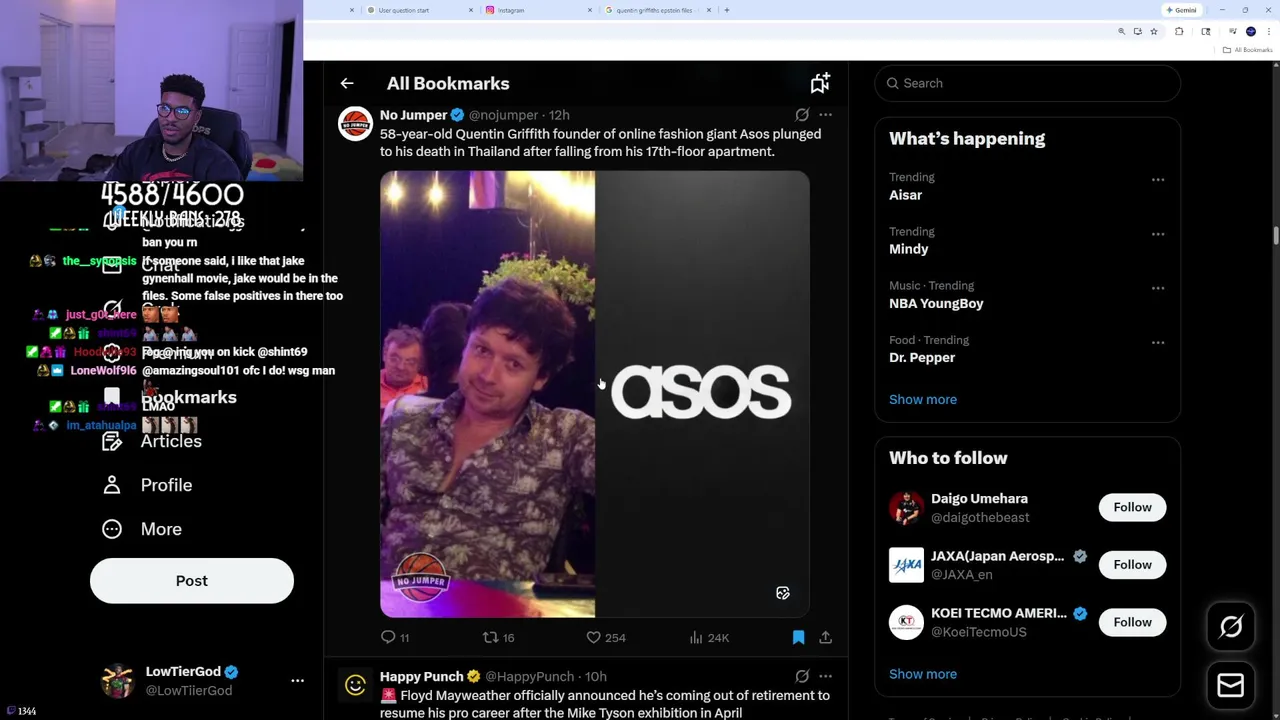Image resolution: width=1280 pixels, height=720 pixels.
Task: Open Articles icon in sidebar
Action: (112, 441)
